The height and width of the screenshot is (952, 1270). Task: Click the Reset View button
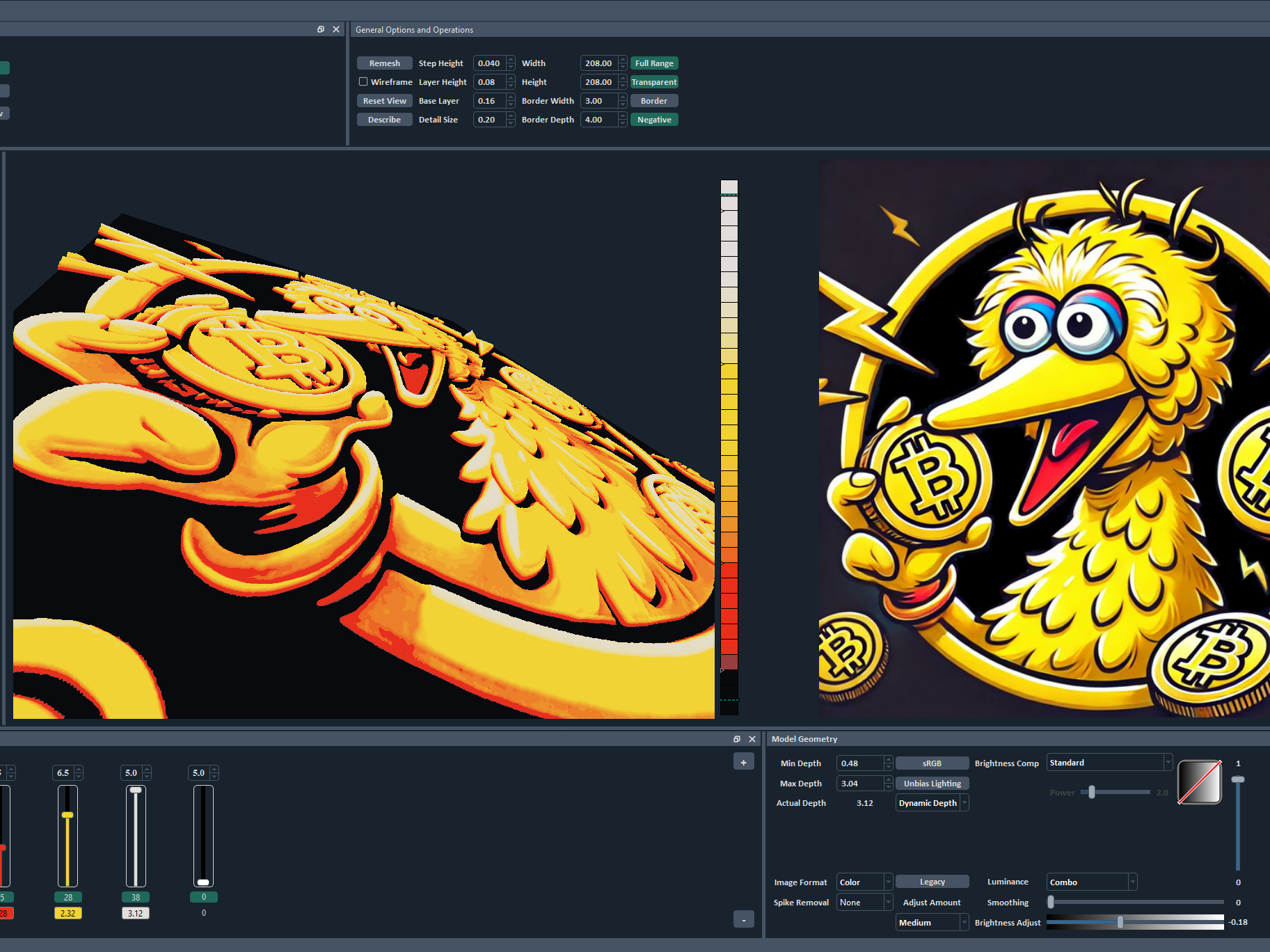click(x=385, y=101)
